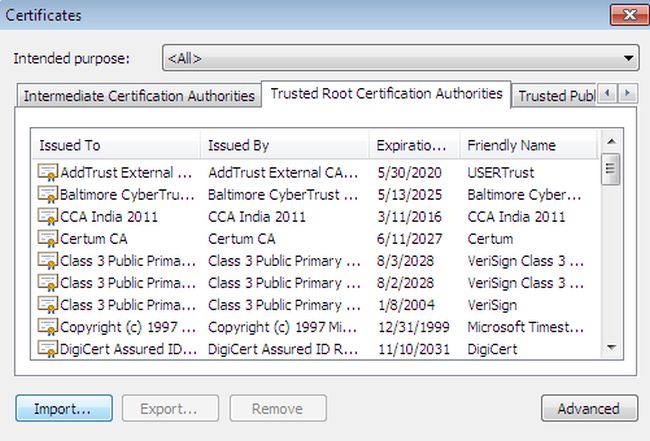Click the Import... button
This screenshot has width=650, height=441.
point(64,408)
